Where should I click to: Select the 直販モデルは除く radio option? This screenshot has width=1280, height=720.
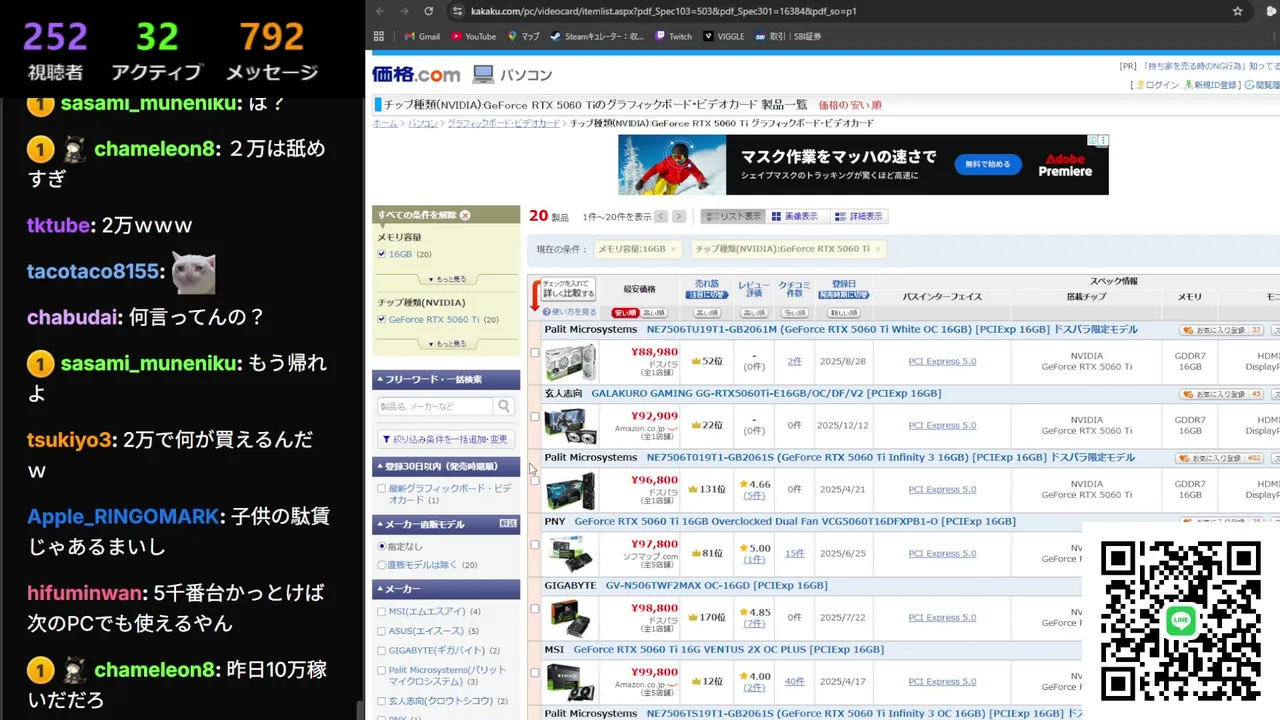click(x=382, y=565)
